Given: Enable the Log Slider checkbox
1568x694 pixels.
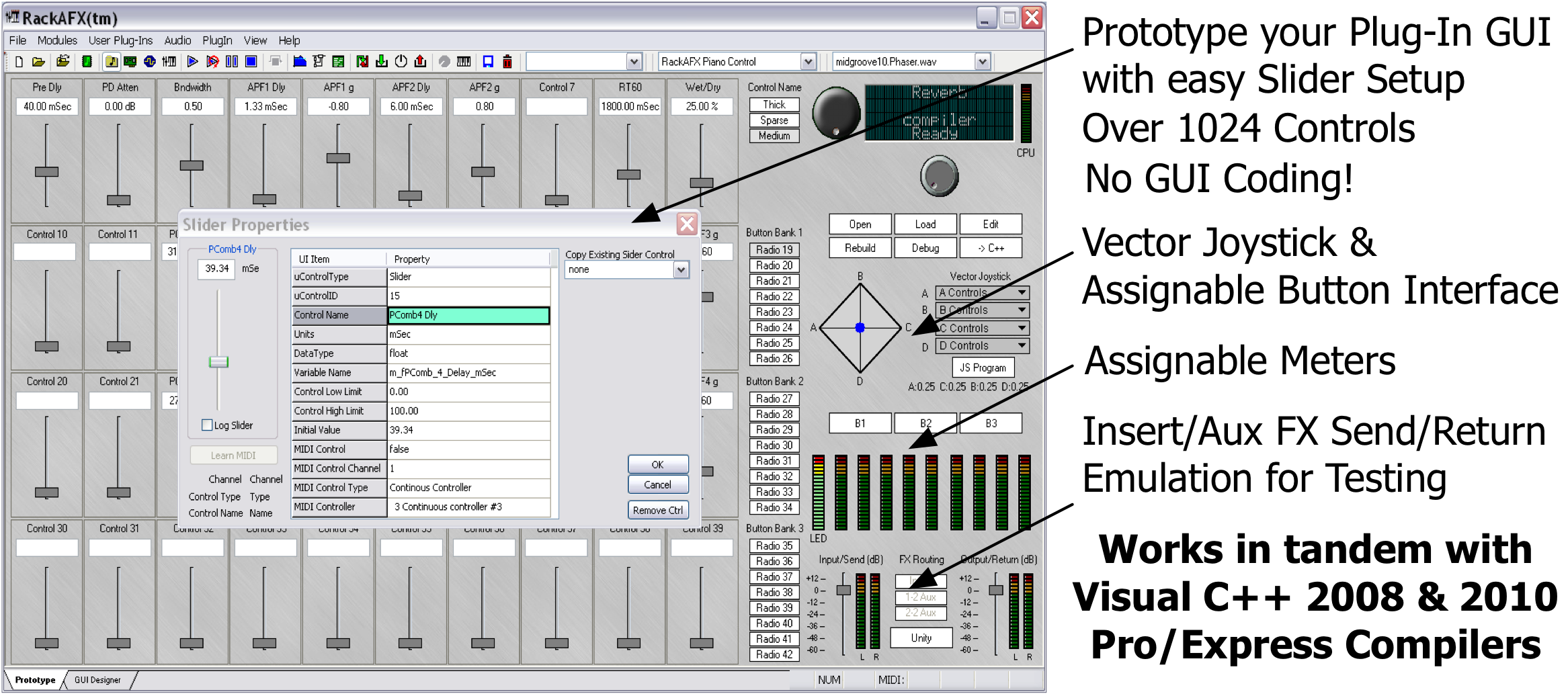Looking at the screenshot, I should (208, 425).
